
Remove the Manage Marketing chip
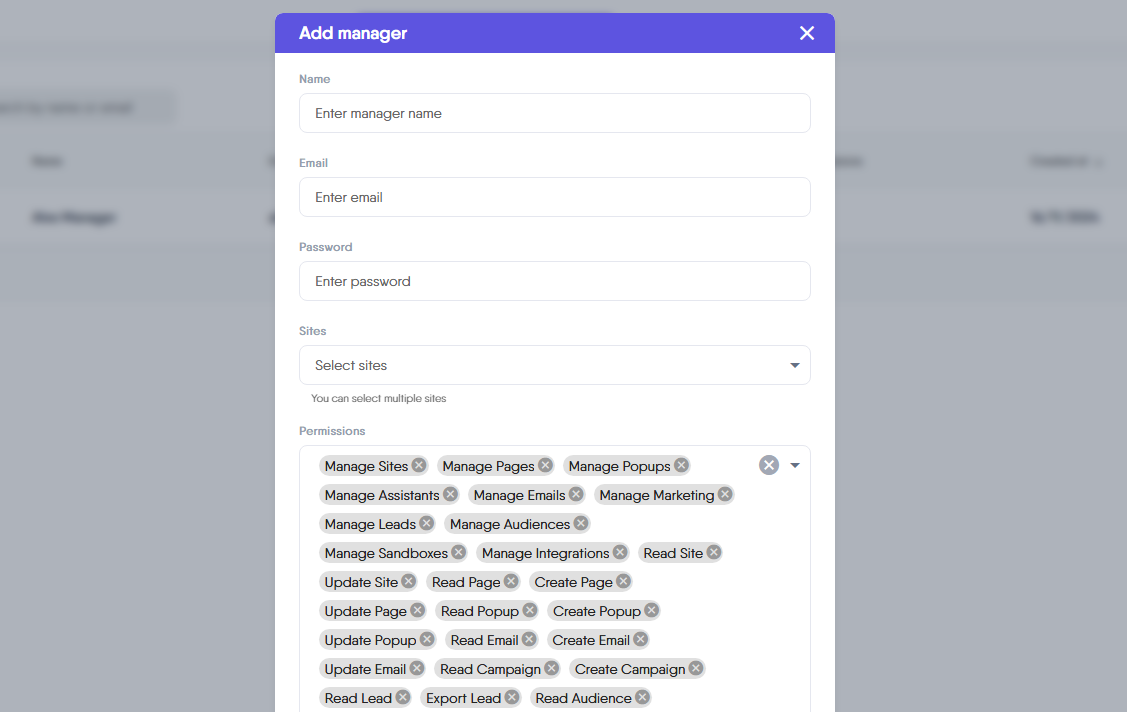(725, 494)
